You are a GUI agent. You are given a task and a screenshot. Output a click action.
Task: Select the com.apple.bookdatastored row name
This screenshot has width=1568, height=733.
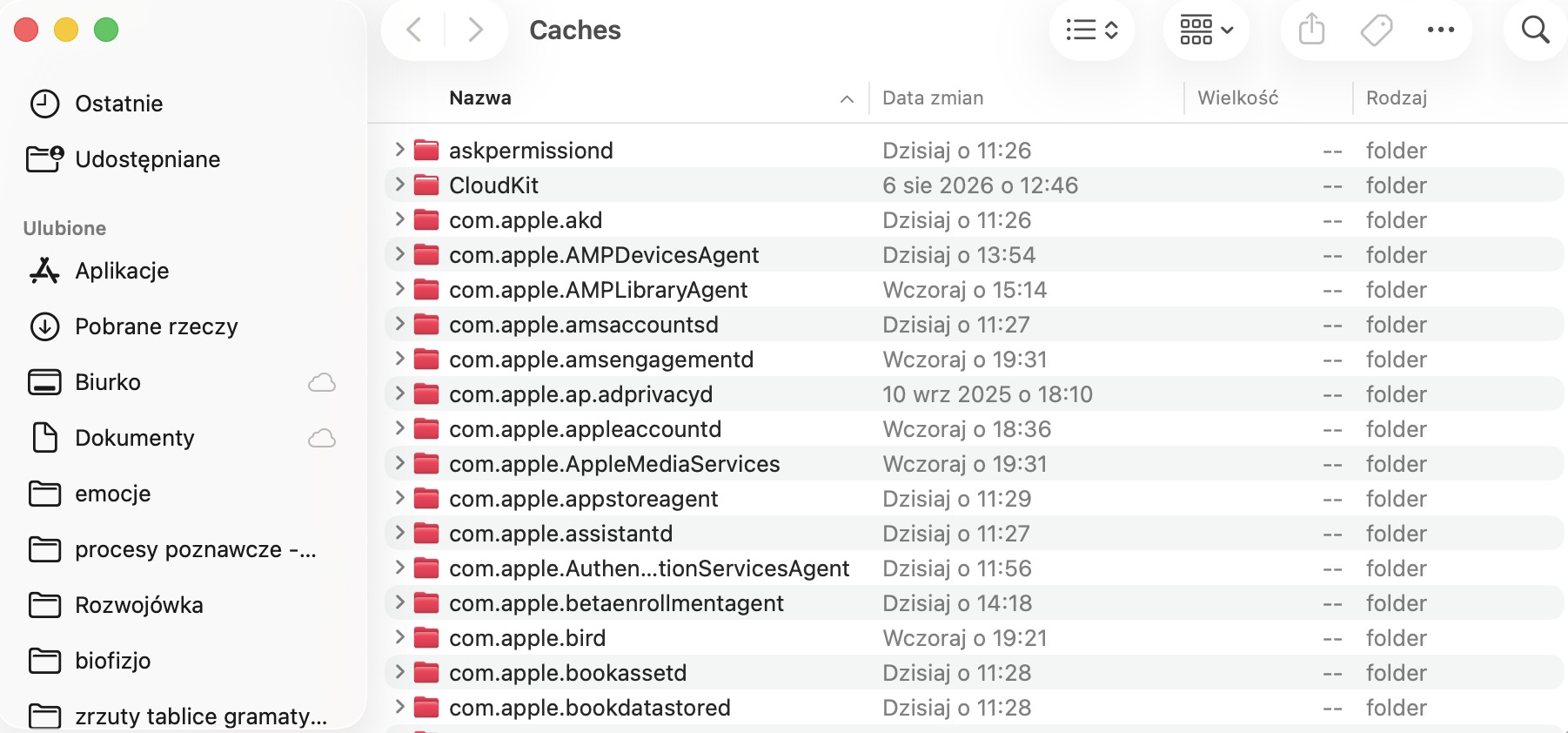pos(589,708)
